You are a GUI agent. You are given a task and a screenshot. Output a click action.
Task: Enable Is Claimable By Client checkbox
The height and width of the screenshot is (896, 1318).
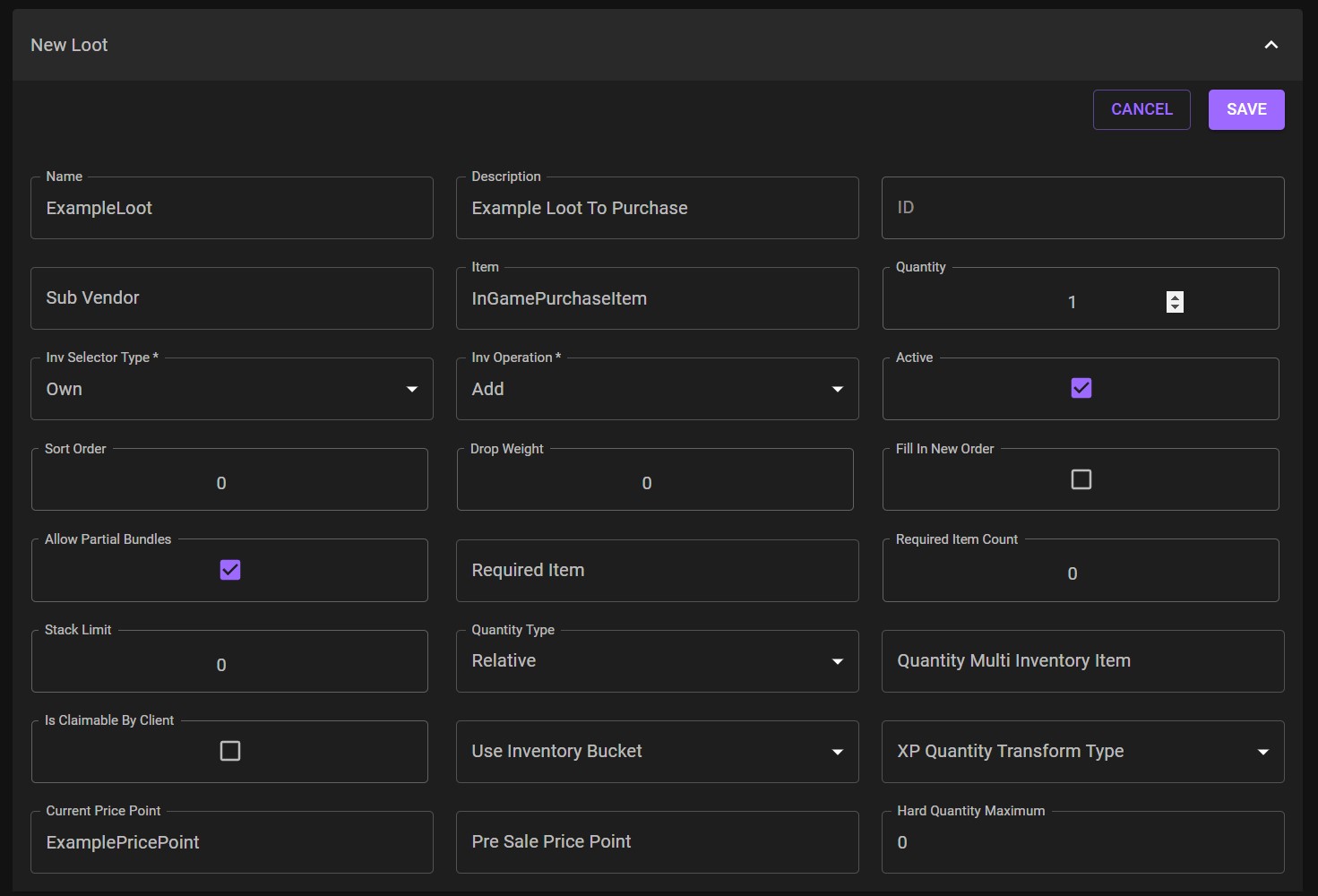pyautogui.click(x=230, y=751)
